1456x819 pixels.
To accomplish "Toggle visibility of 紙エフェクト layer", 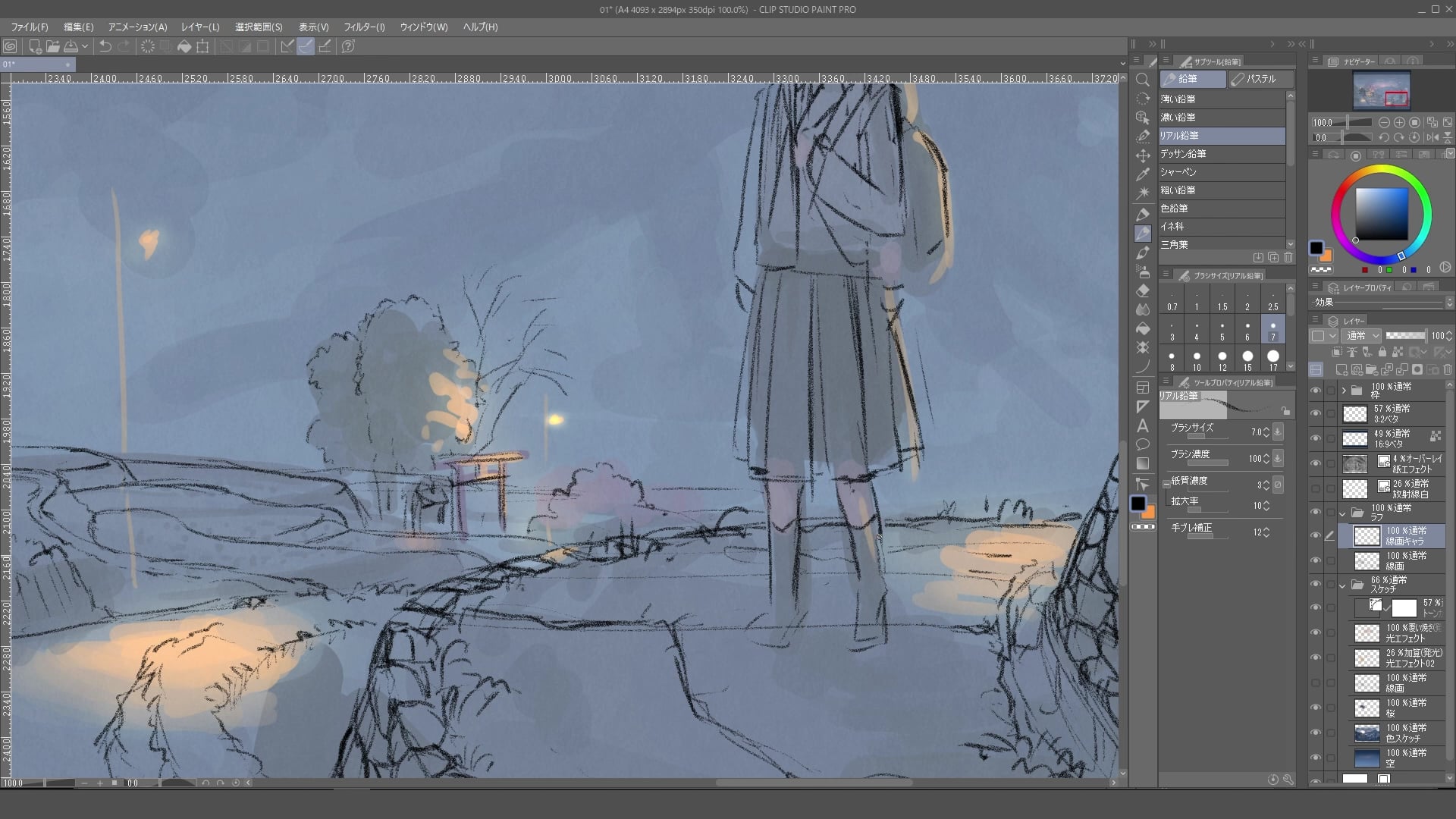I will tap(1316, 463).
